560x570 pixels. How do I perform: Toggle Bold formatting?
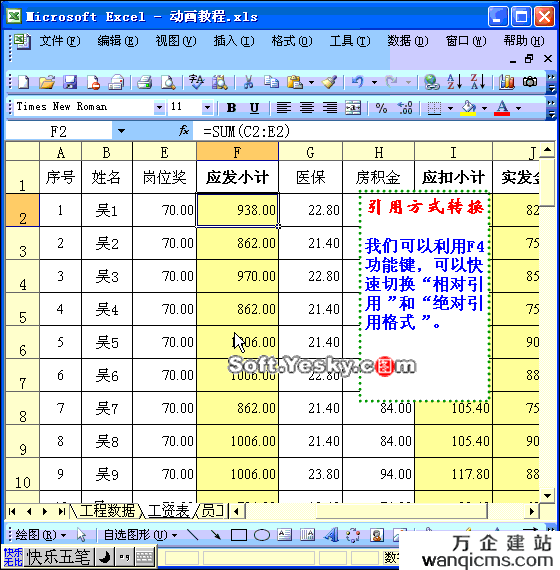click(x=231, y=108)
